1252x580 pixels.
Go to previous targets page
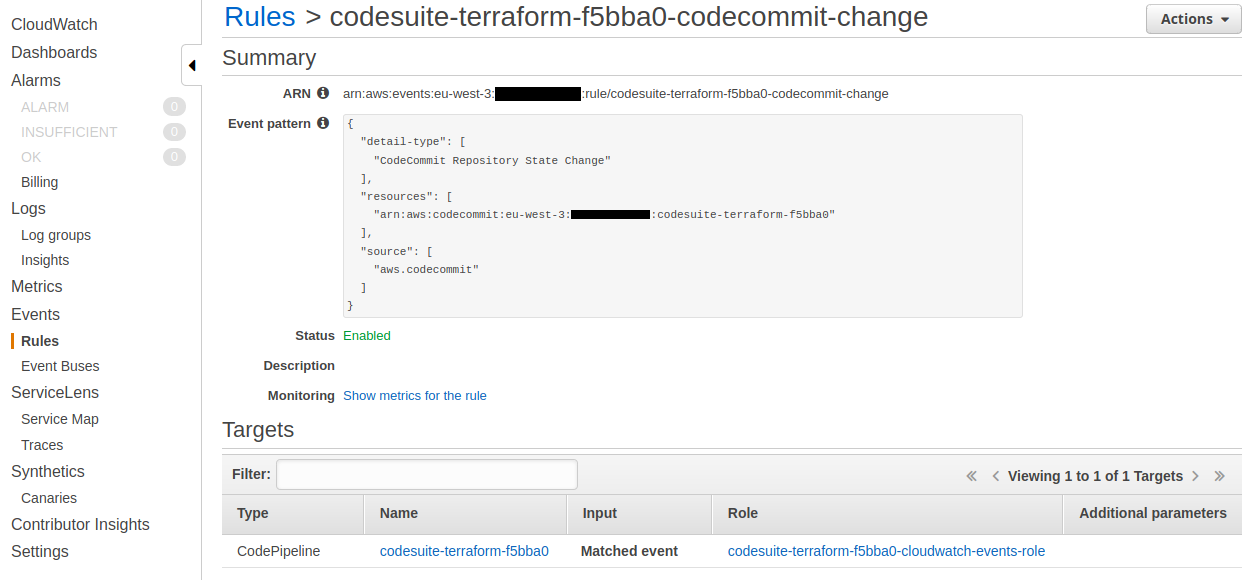[x=995, y=476]
